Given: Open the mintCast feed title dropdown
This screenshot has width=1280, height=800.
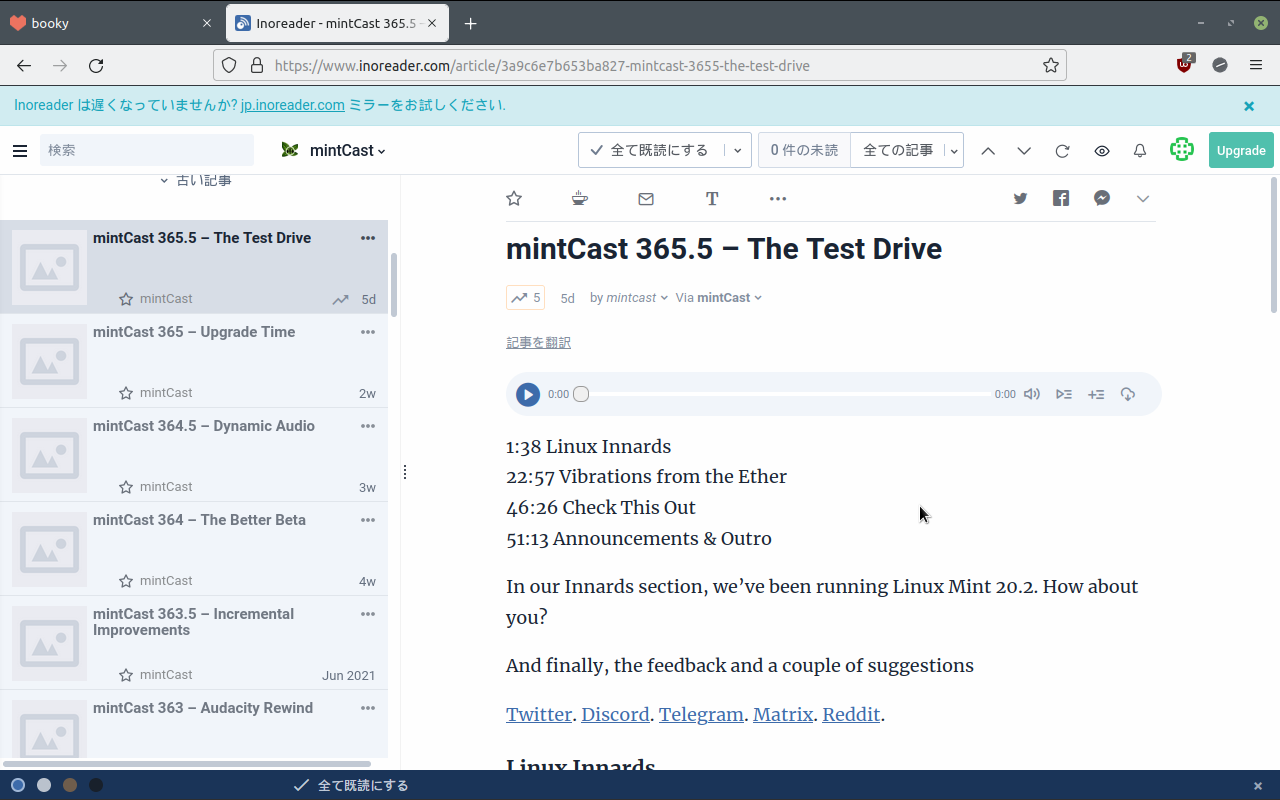Looking at the screenshot, I should pyautogui.click(x=348, y=151).
